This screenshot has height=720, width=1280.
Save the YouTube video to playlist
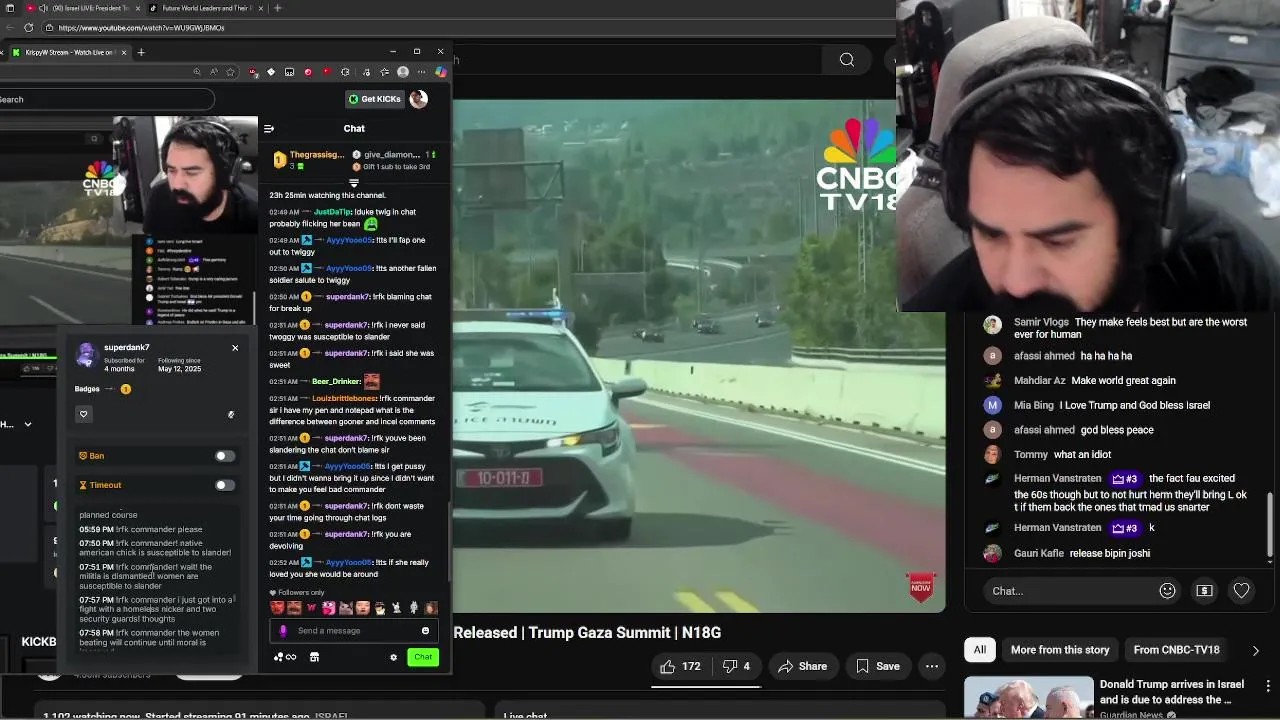pos(877,666)
